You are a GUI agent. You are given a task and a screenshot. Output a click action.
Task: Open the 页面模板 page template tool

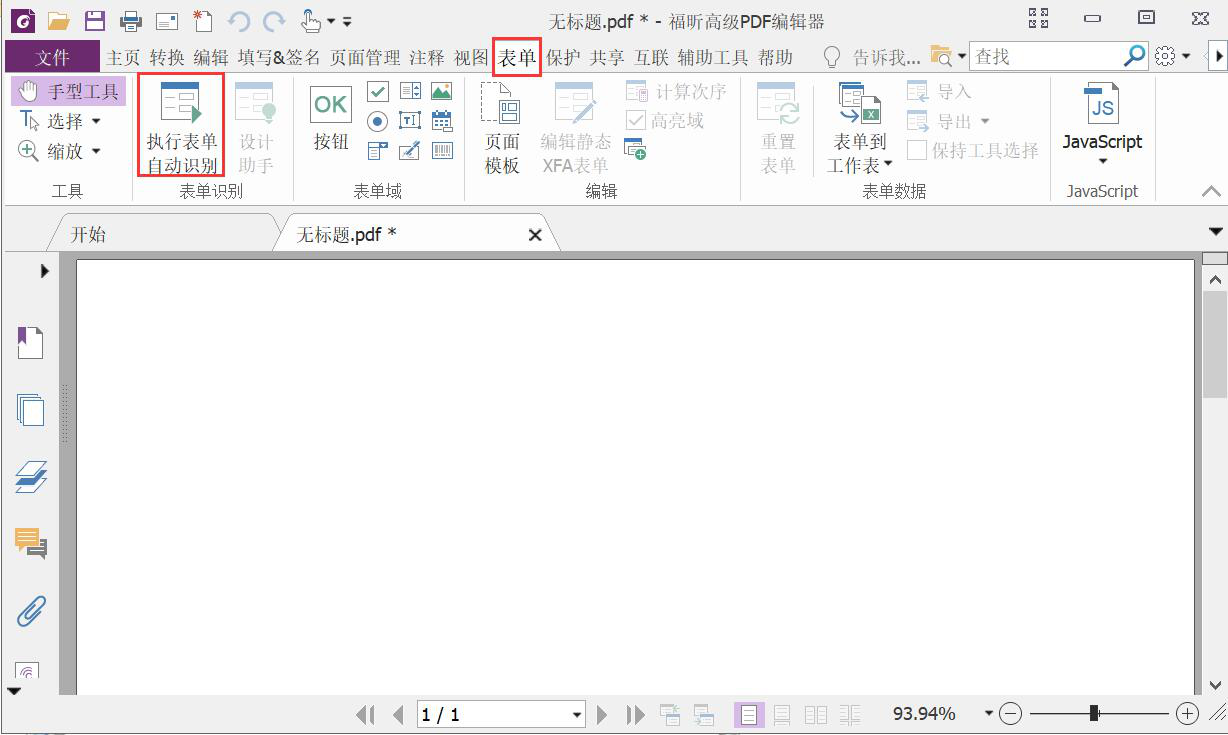[502, 128]
